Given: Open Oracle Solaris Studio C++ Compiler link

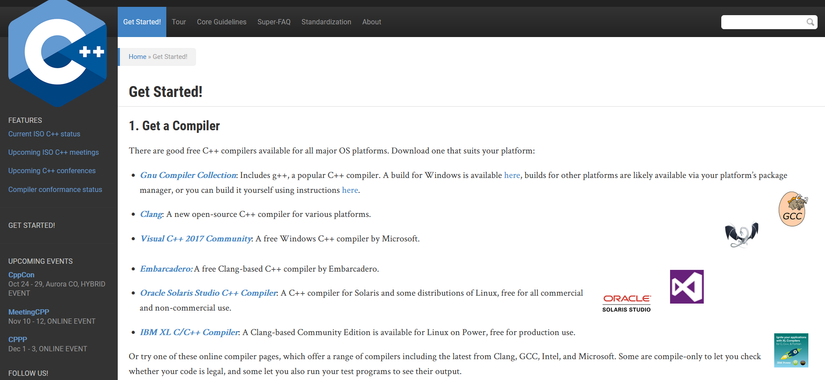Looking at the screenshot, I should (x=208, y=293).
